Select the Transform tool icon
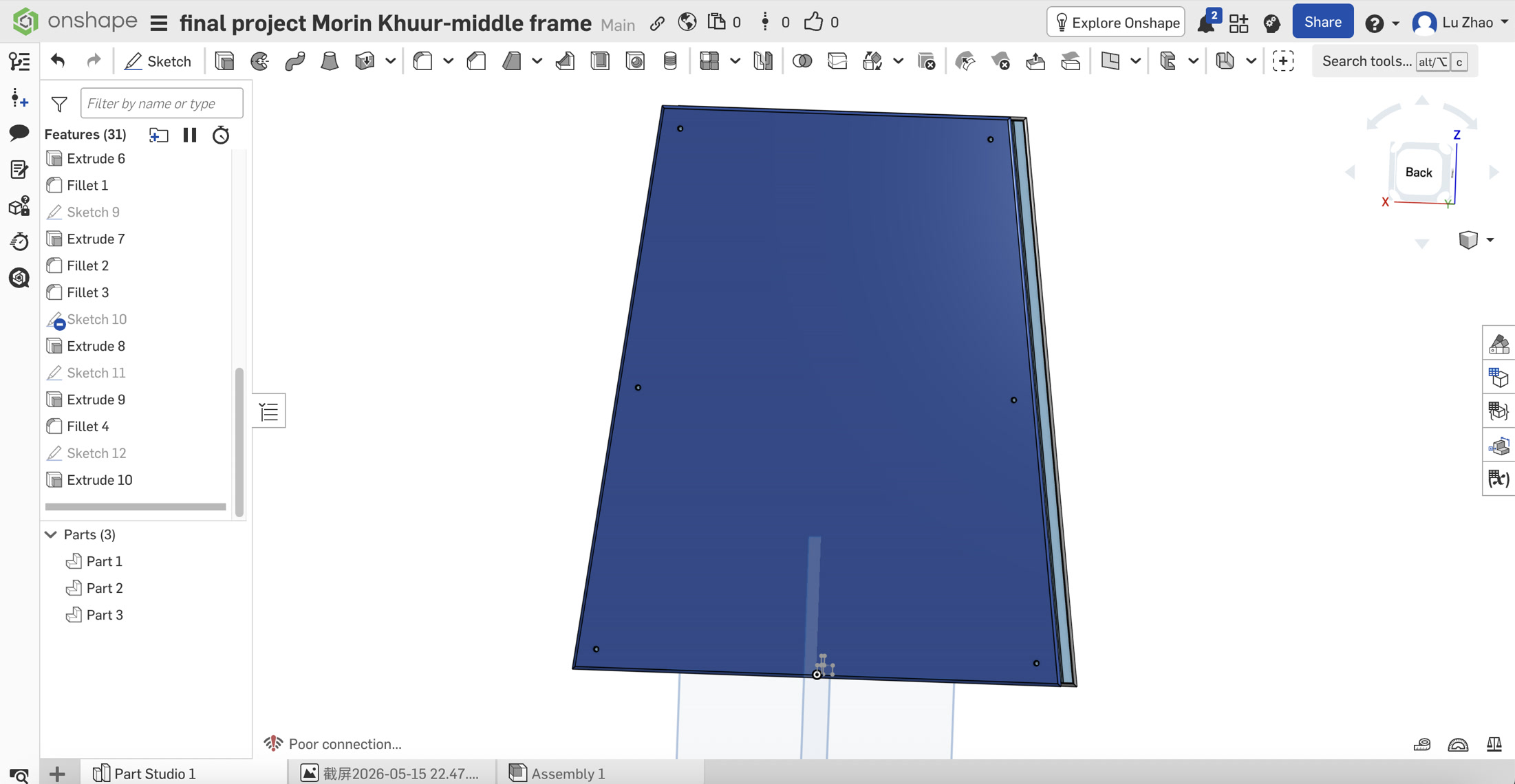This screenshot has height=784, width=1515. (872, 61)
